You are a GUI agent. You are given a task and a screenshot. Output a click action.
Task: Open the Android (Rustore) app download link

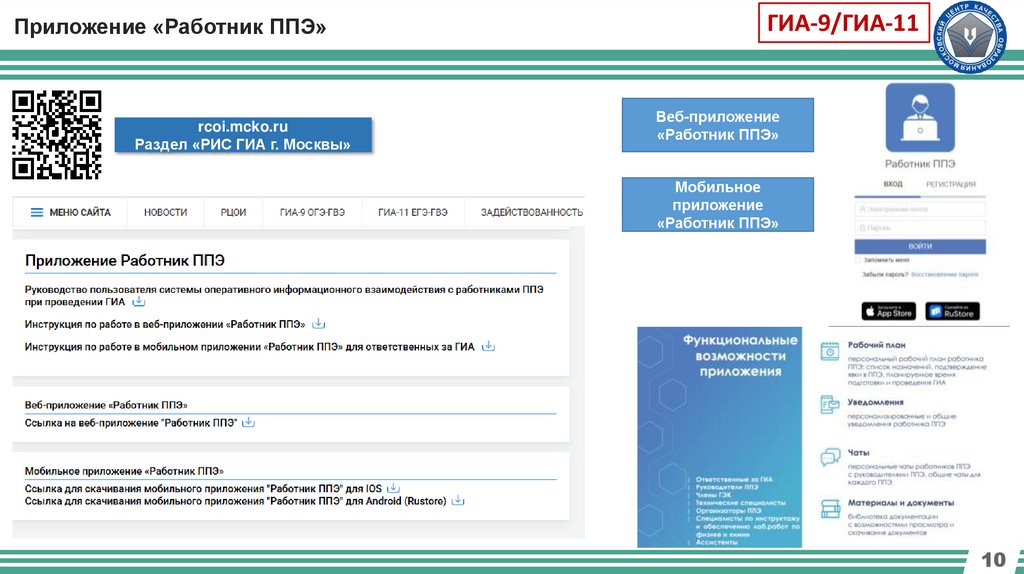236,501
